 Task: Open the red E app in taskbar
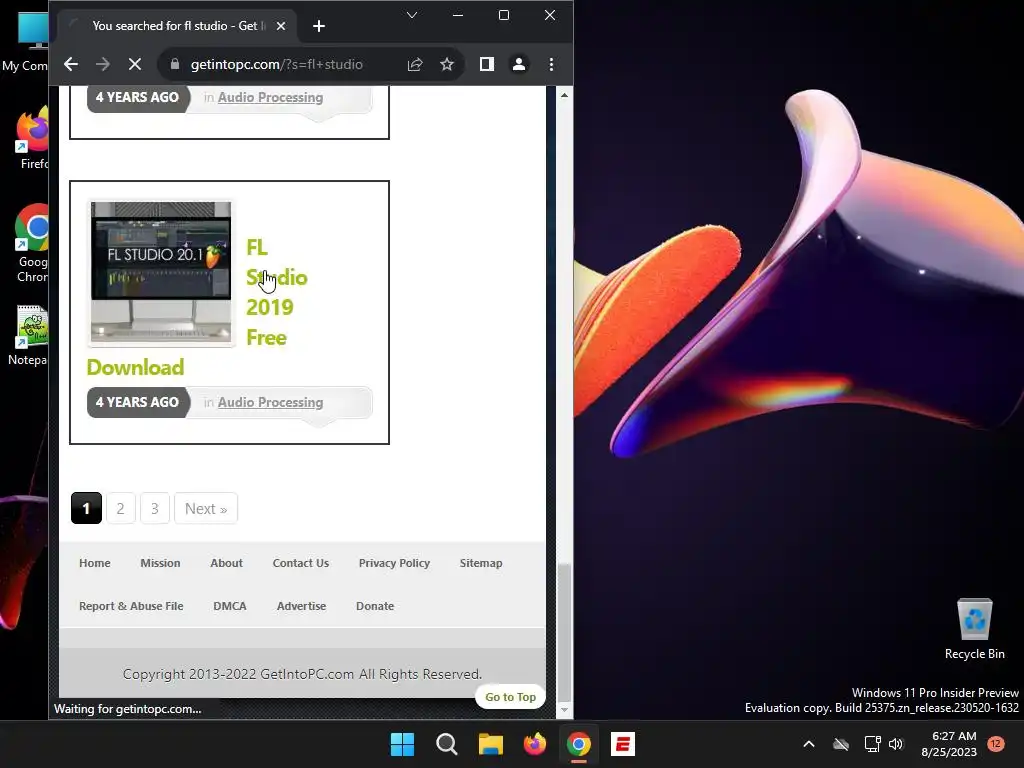(623, 744)
